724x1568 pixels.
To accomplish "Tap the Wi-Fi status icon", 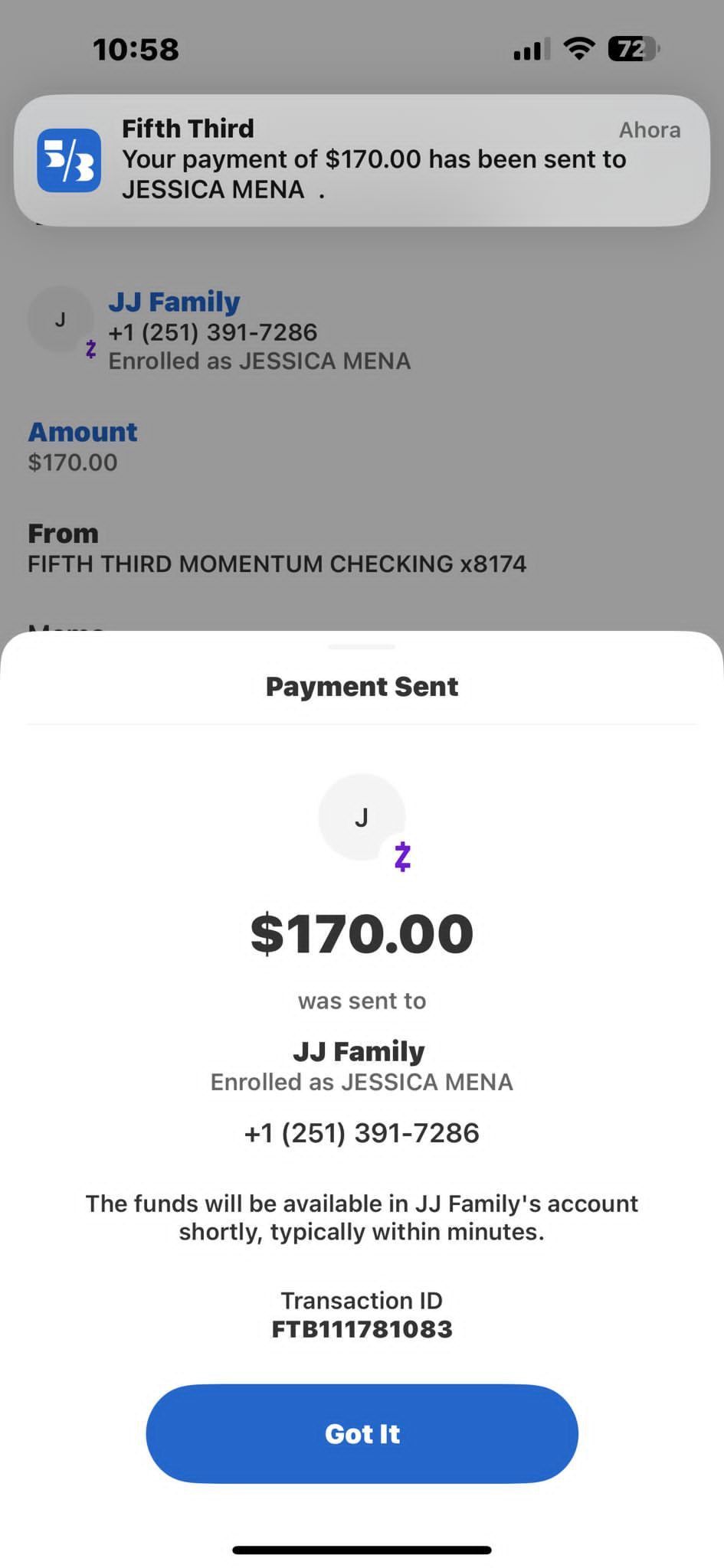I will point(579,49).
